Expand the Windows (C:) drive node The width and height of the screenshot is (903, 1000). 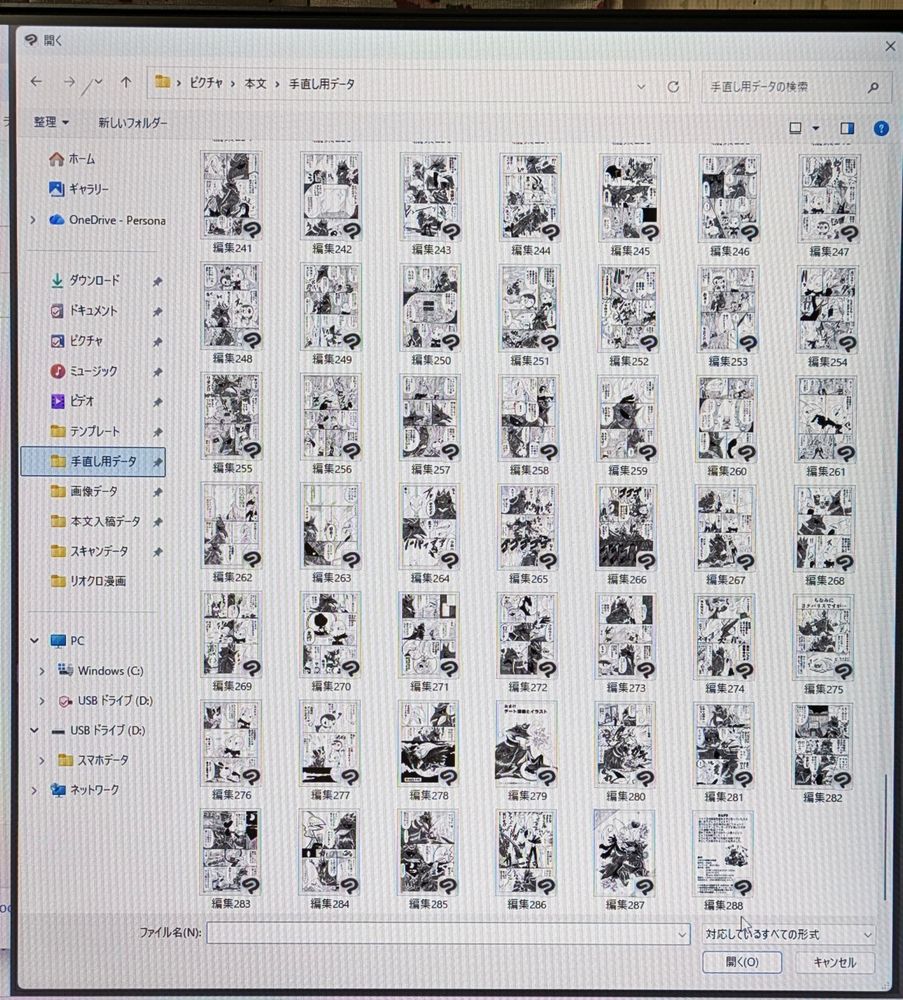pyautogui.click(x=41, y=671)
